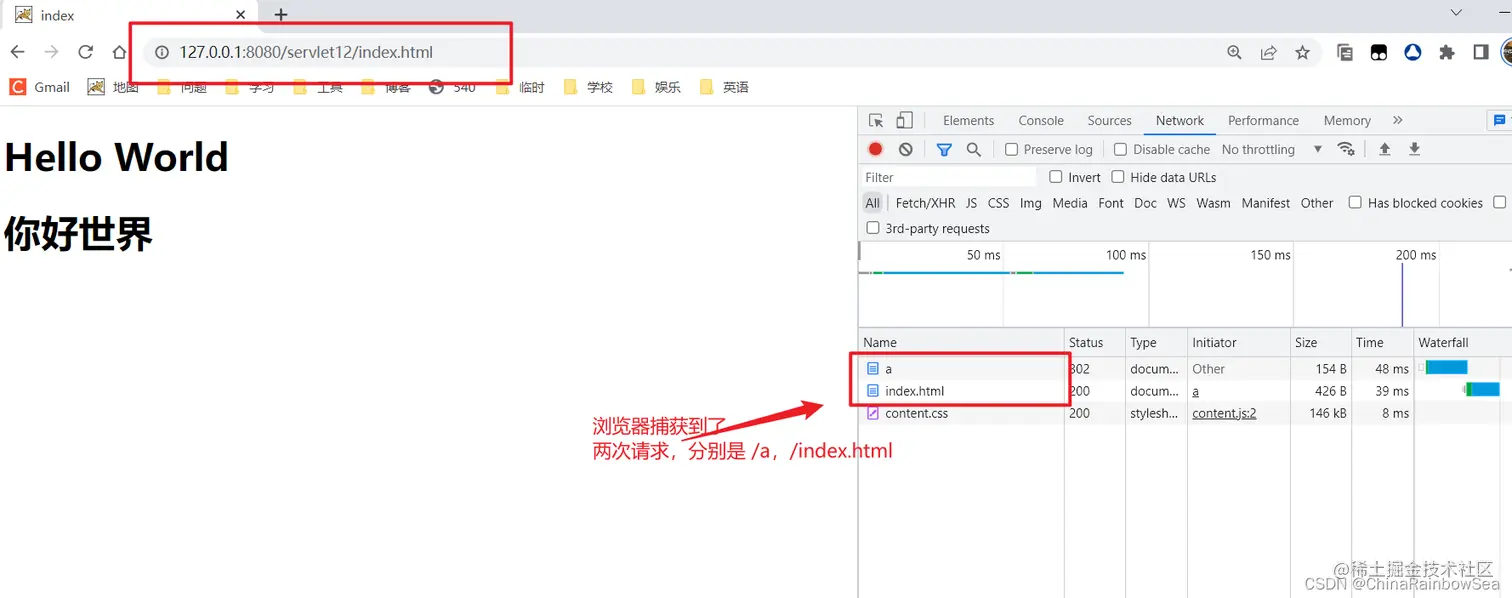Open the copy-tabs extension icon
Screen dimensions: 1512x598
[1345, 53]
